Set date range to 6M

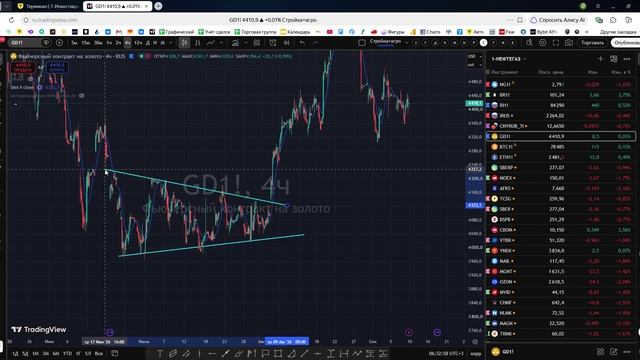[56, 353]
